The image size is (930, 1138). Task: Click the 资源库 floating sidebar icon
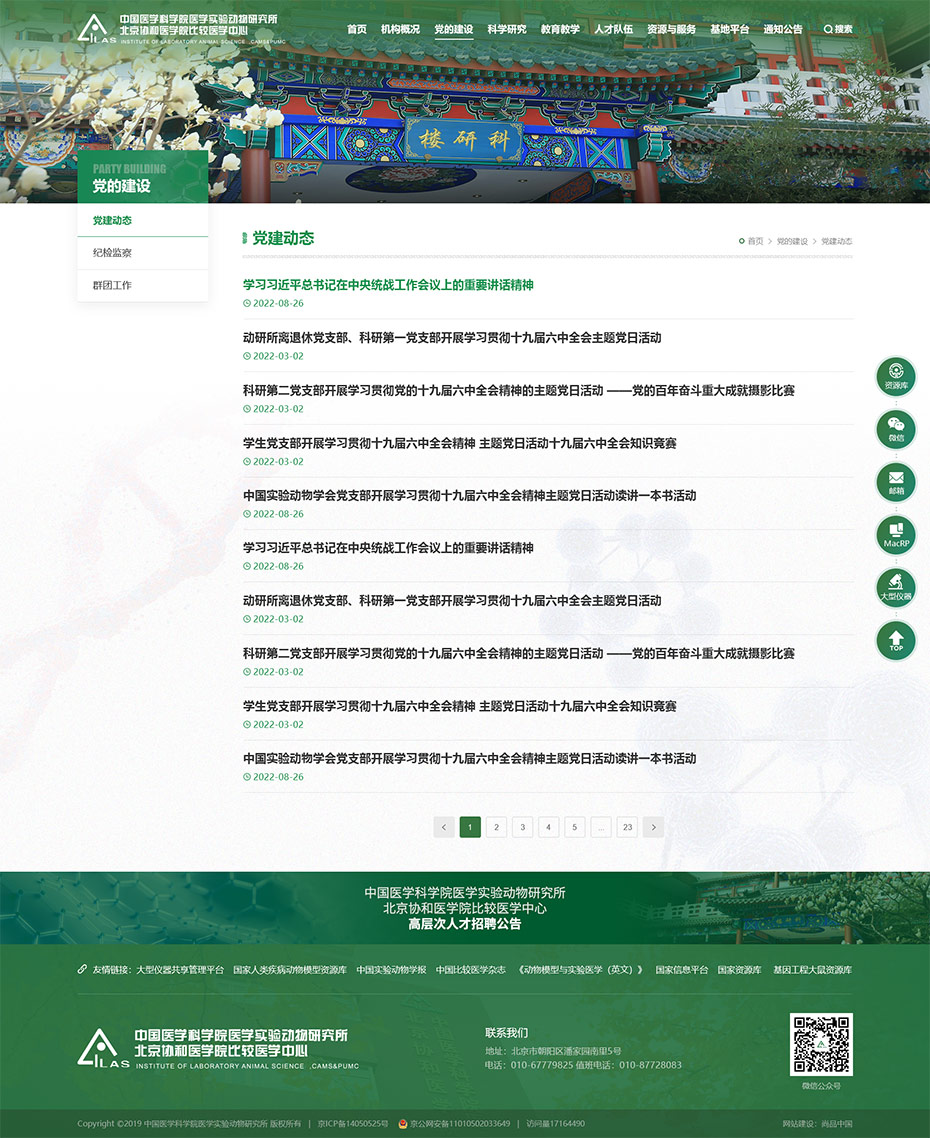pyautogui.click(x=896, y=376)
